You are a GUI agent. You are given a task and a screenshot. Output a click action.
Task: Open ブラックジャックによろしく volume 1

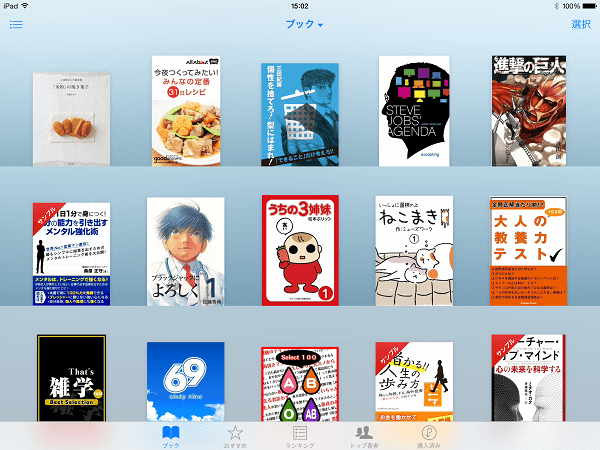tap(186, 251)
